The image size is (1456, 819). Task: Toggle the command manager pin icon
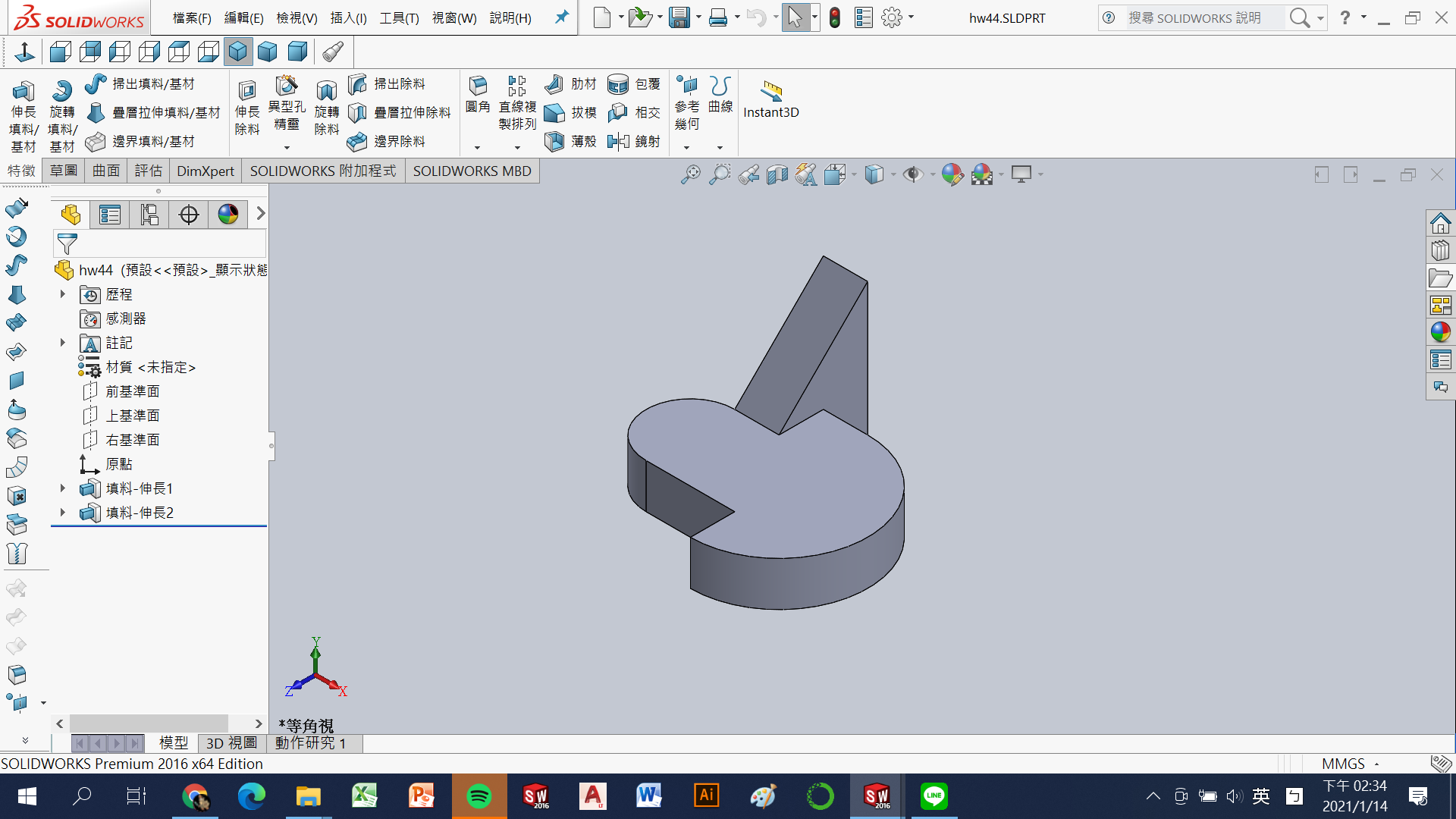click(561, 17)
